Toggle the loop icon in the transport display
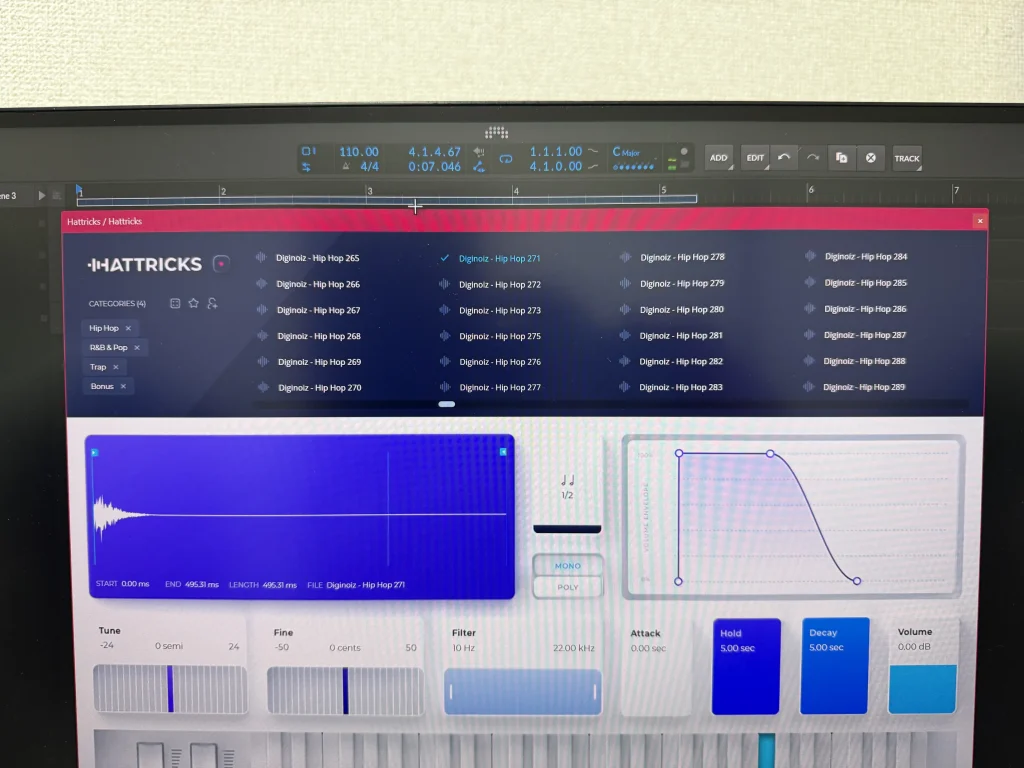 pos(506,159)
